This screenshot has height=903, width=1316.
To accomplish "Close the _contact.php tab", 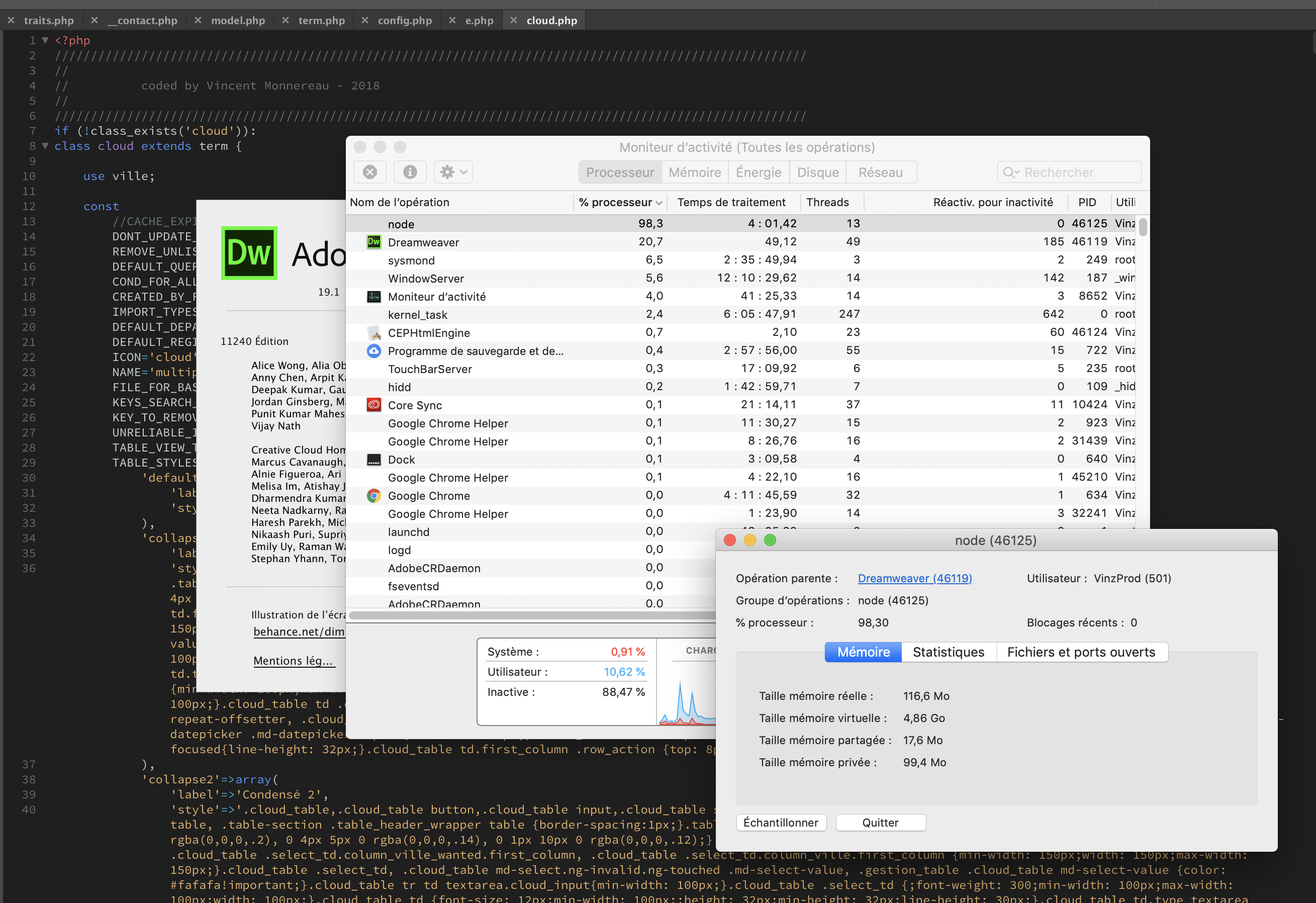I will click(x=95, y=21).
